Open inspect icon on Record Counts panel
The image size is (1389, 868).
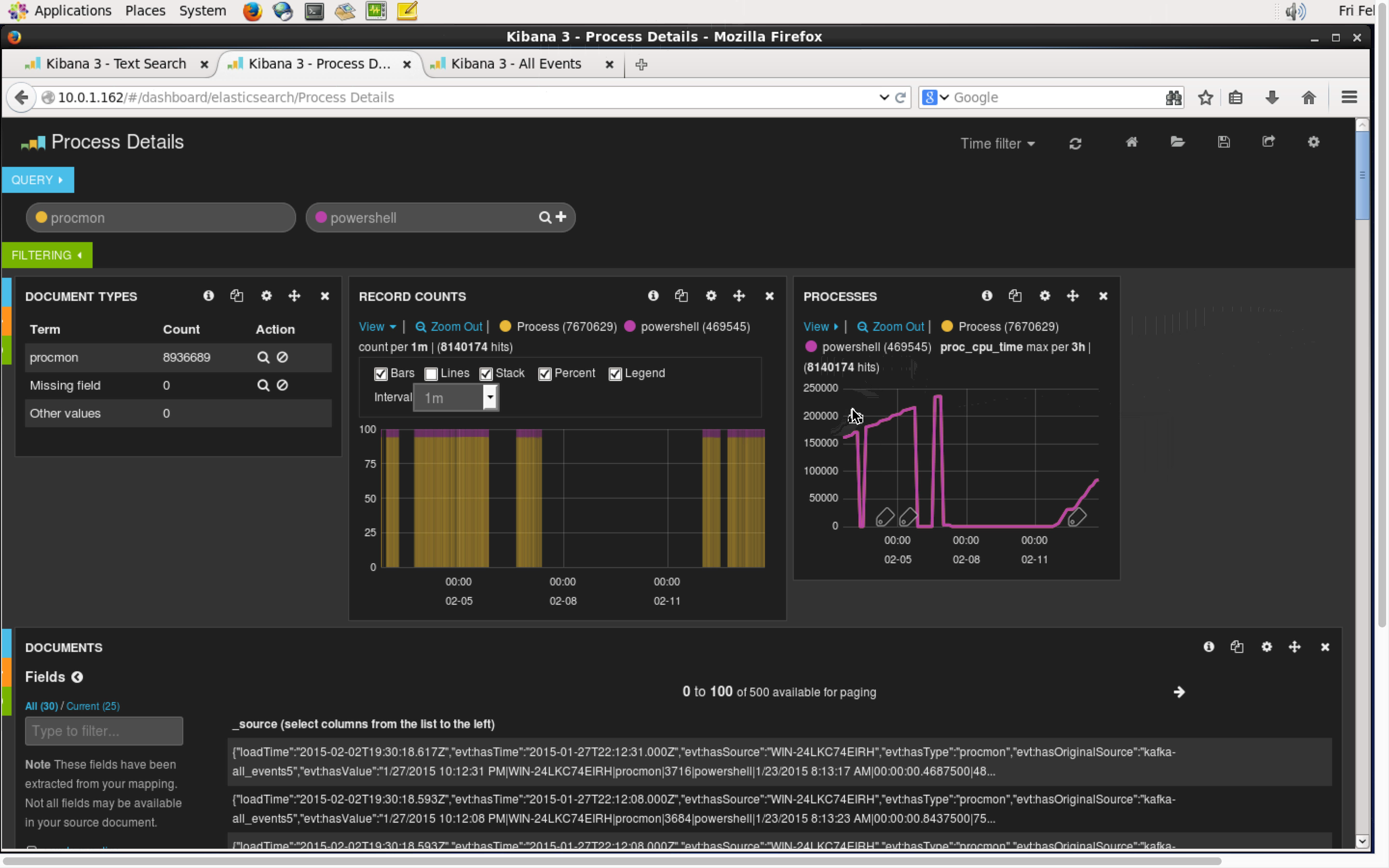681,296
